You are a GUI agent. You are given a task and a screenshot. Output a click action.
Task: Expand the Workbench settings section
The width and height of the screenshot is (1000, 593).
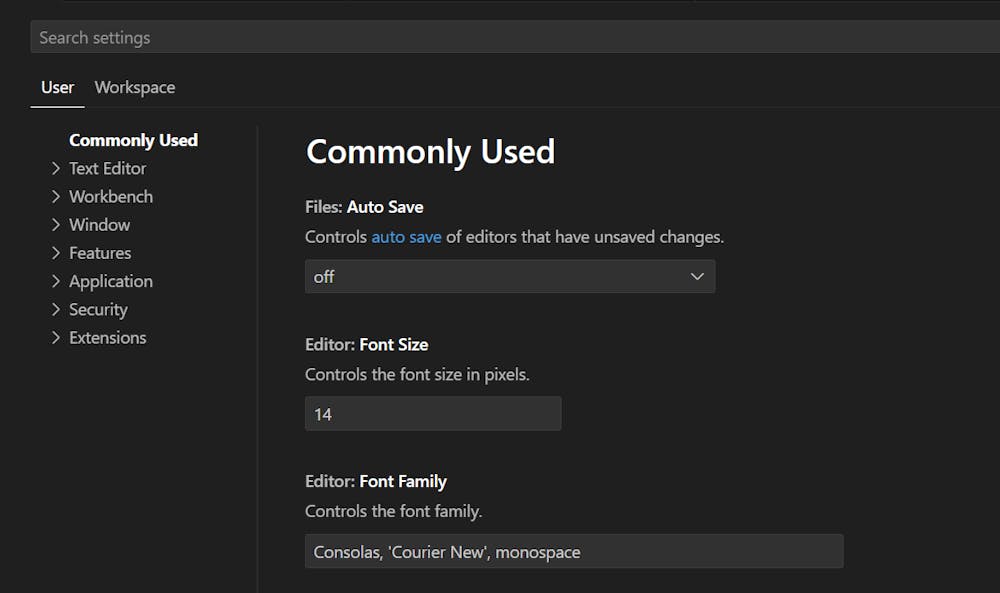tap(56, 197)
